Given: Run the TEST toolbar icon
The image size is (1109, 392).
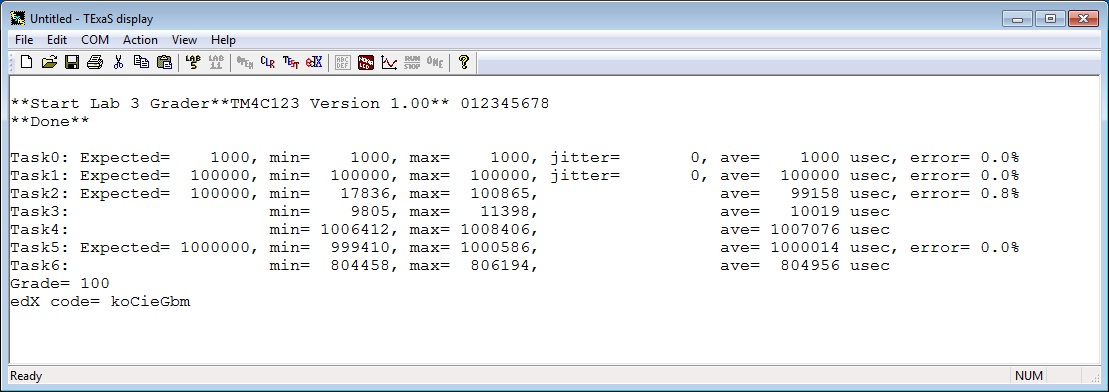Looking at the screenshot, I should tap(291, 62).
